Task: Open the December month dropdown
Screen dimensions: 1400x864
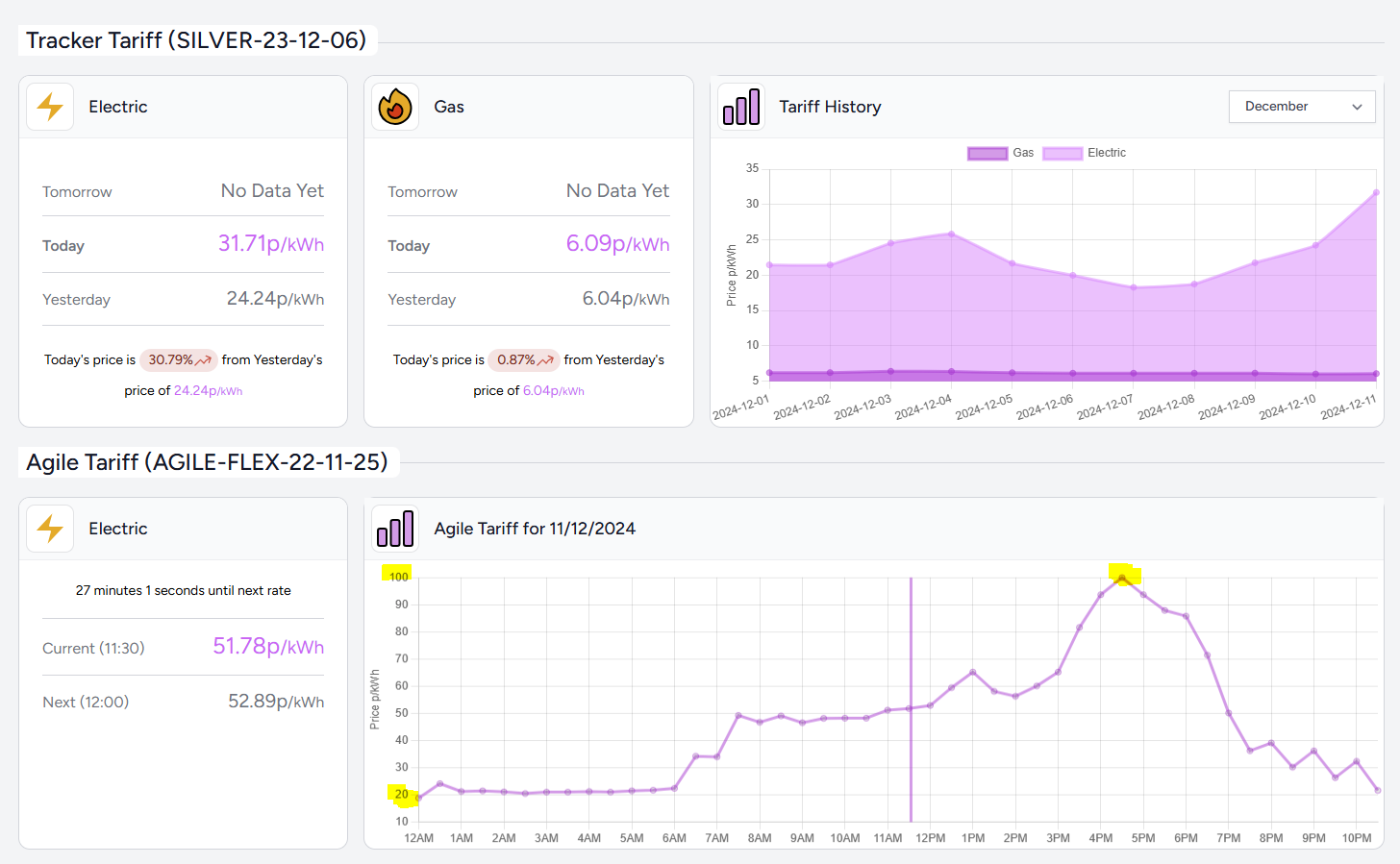Action: point(1302,107)
